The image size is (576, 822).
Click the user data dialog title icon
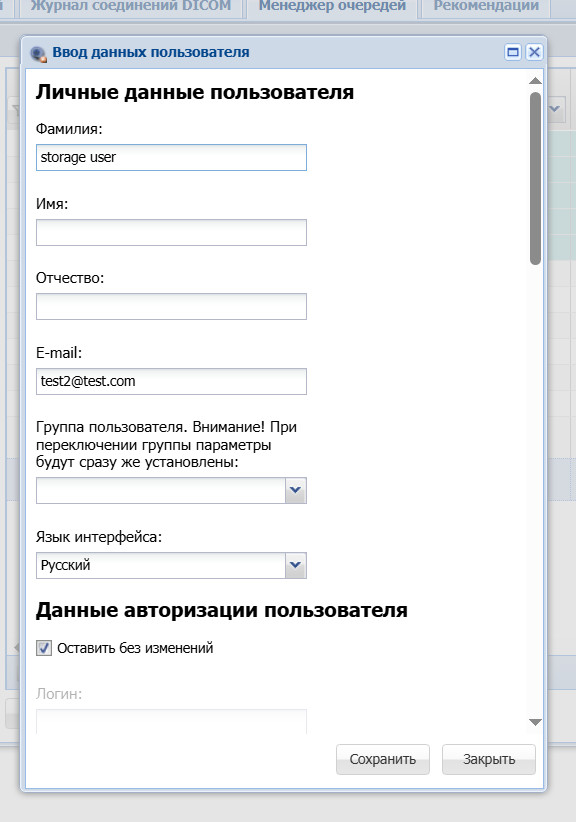(x=38, y=54)
